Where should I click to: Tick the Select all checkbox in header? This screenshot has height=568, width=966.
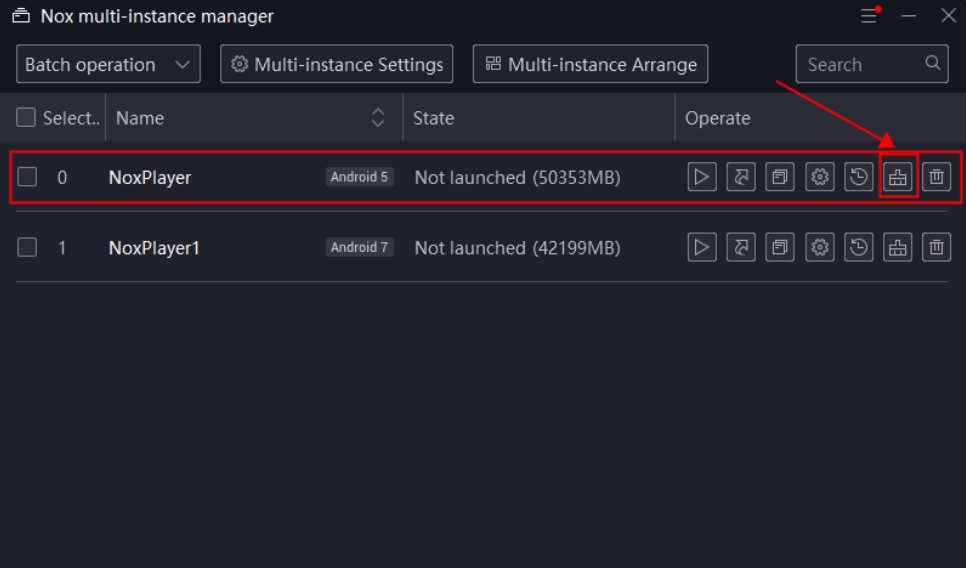click(x=26, y=117)
